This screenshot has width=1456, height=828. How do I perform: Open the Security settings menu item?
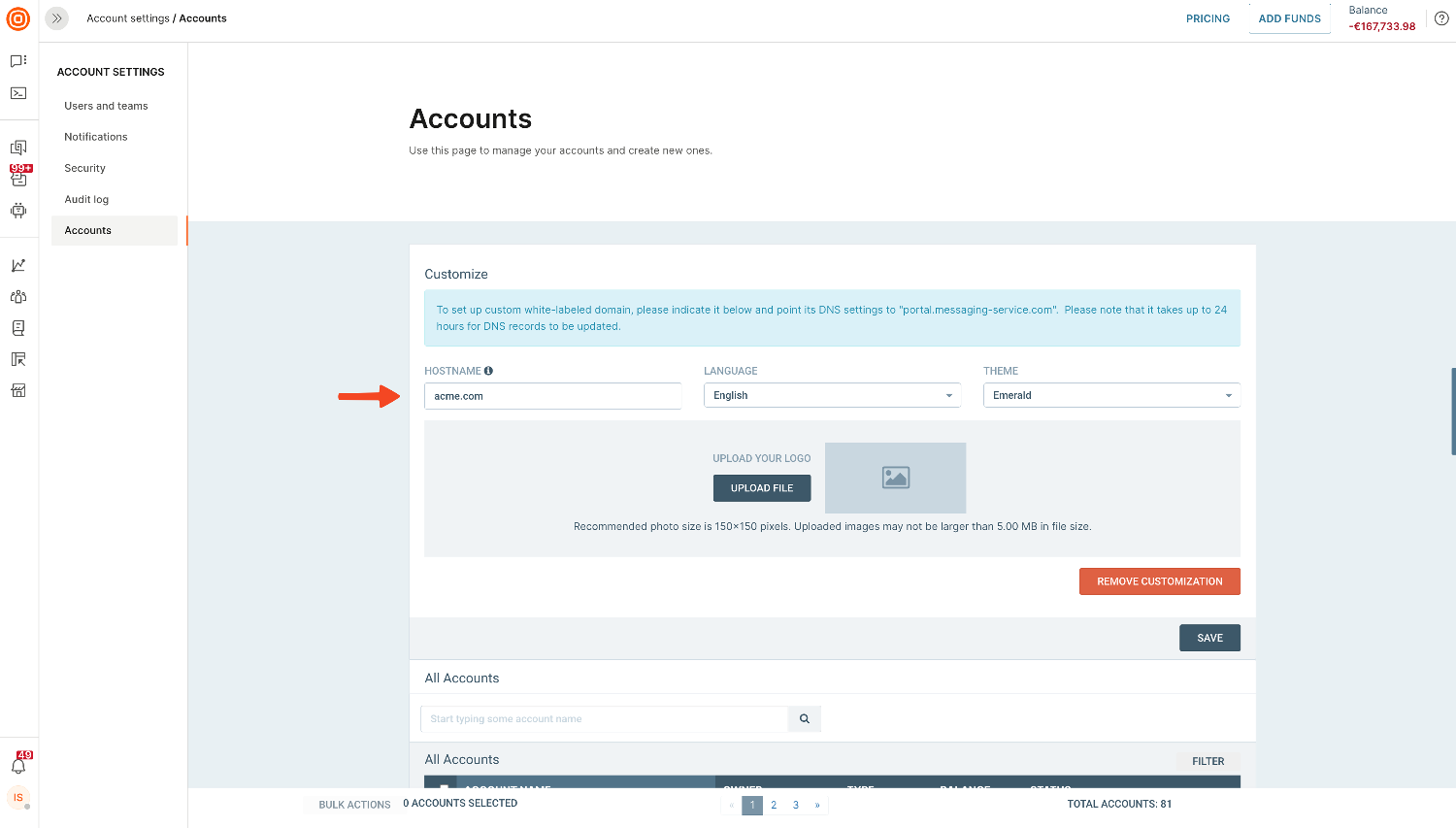[x=85, y=168]
